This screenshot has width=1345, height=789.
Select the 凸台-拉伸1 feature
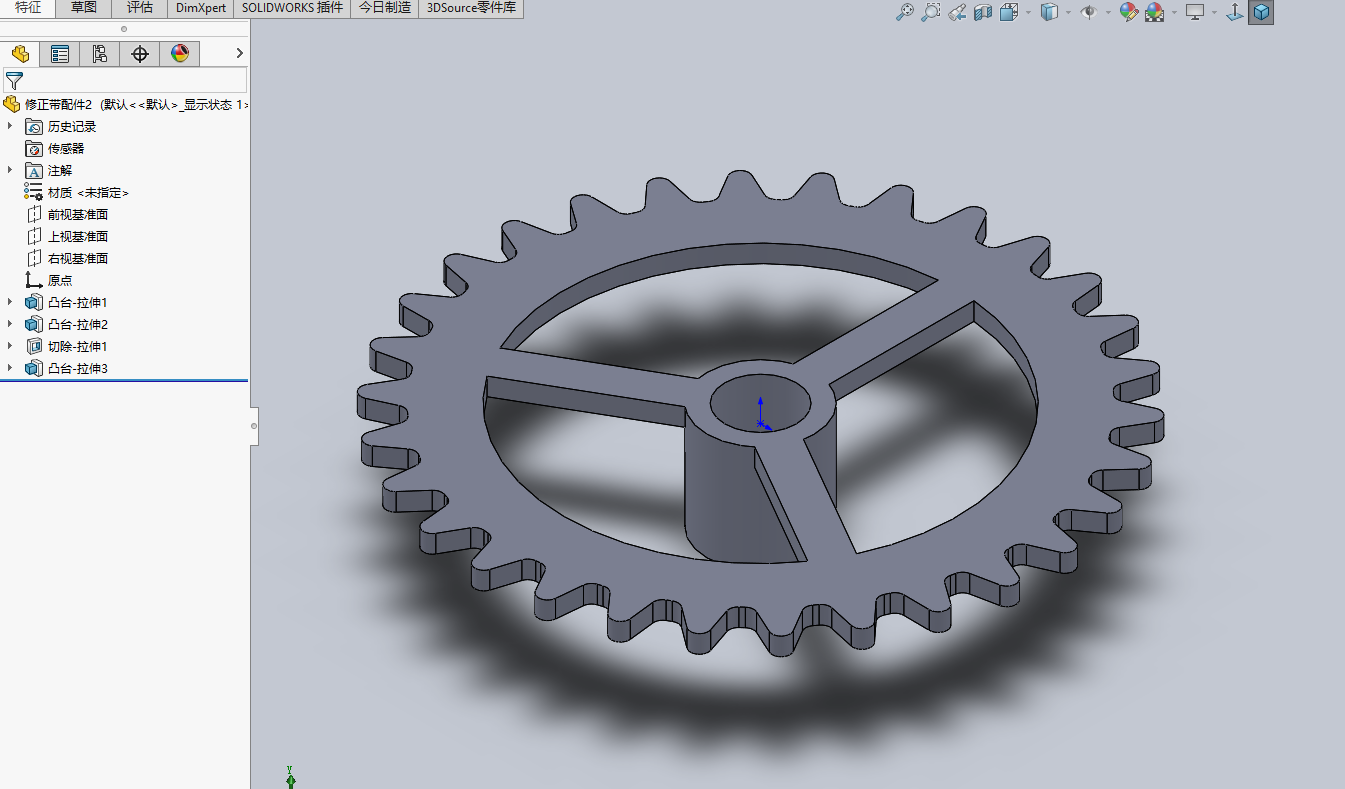pyautogui.click(x=77, y=303)
